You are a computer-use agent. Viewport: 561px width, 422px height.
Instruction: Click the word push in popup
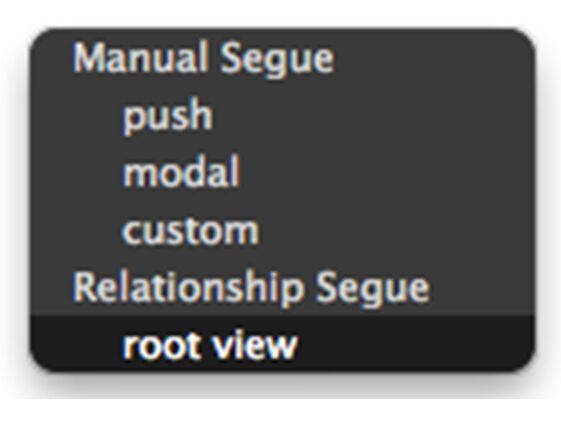coord(167,116)
